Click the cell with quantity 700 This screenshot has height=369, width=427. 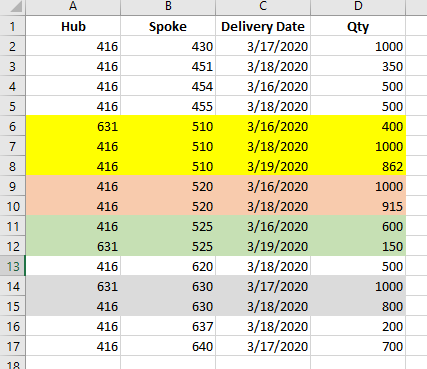tap(358, 346)
